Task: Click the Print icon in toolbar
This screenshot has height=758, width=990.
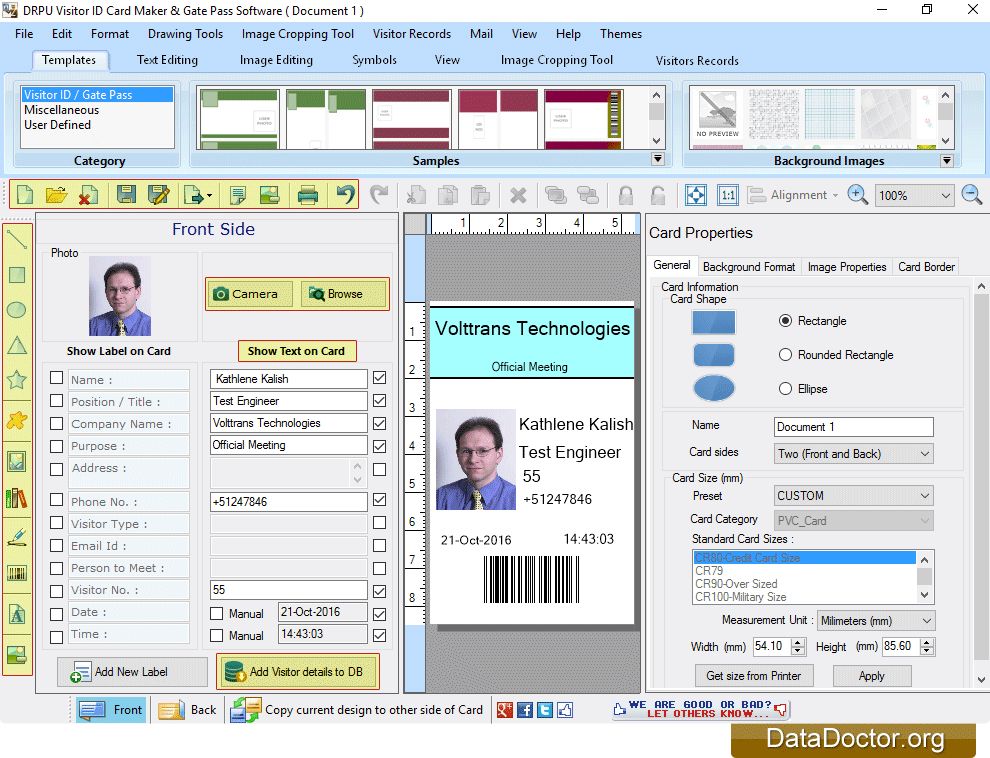Action: [x=307, y=194]
